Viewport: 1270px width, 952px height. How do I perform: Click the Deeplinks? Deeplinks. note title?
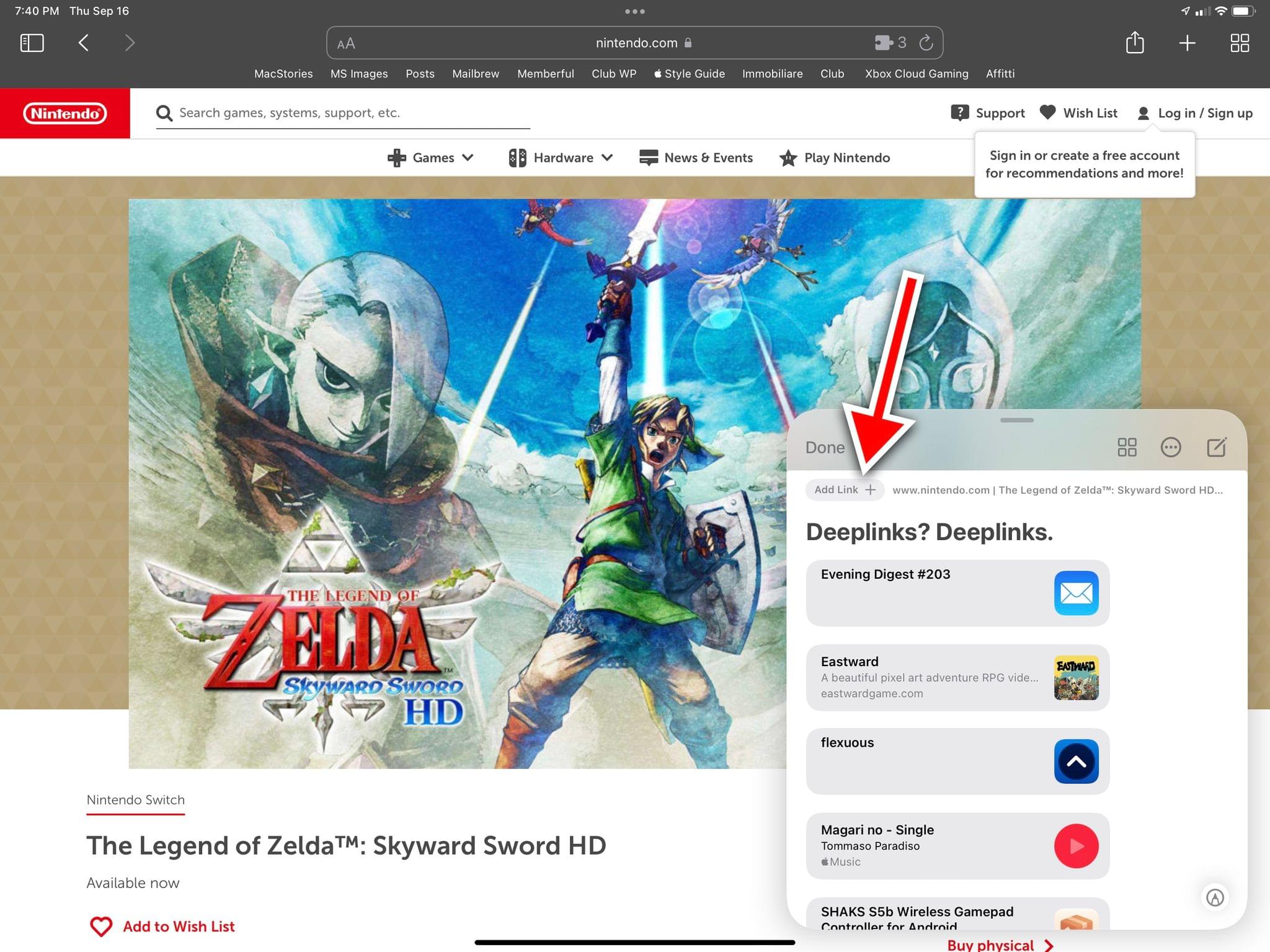point(929,532)
